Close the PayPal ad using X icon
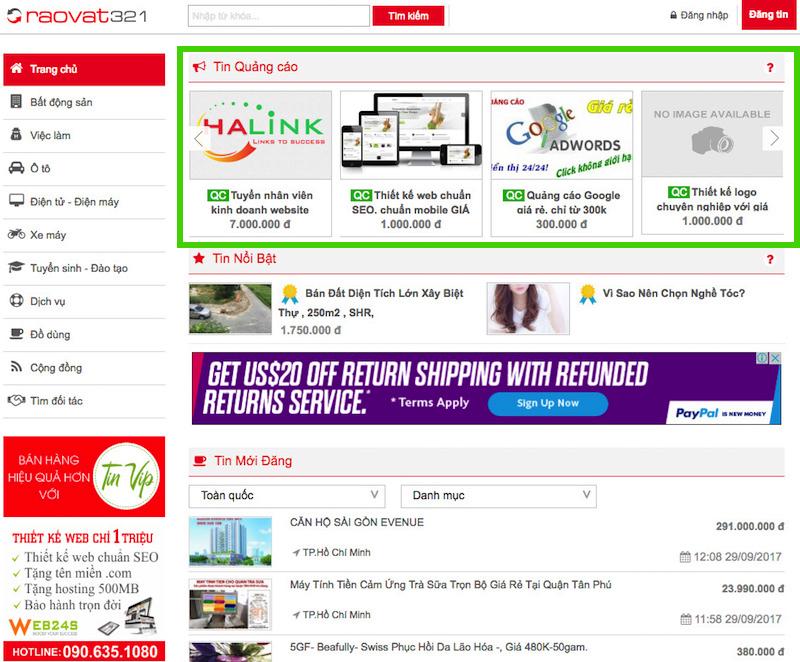 [775, 358]
